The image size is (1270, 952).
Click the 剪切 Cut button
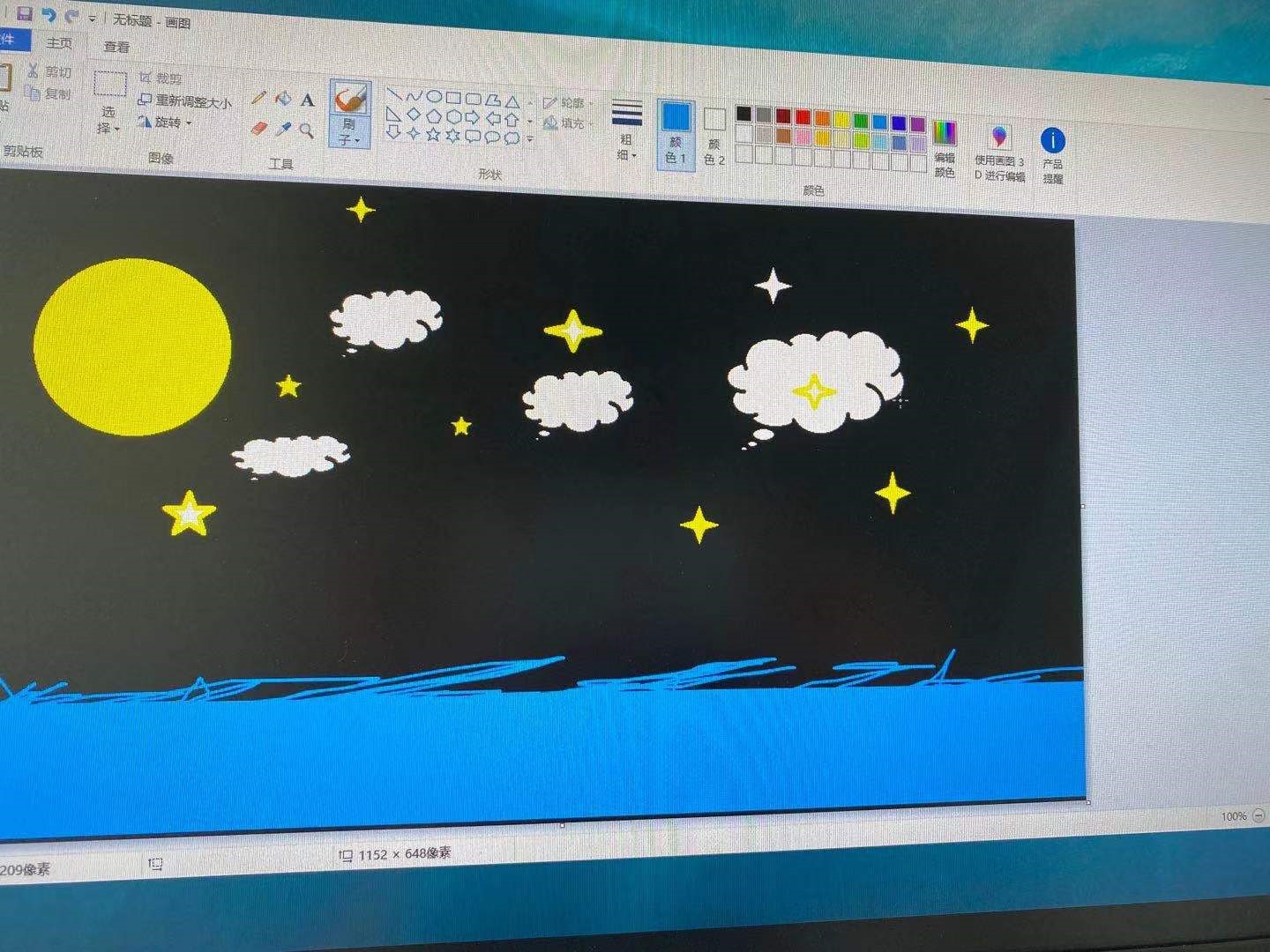(49, 71)
